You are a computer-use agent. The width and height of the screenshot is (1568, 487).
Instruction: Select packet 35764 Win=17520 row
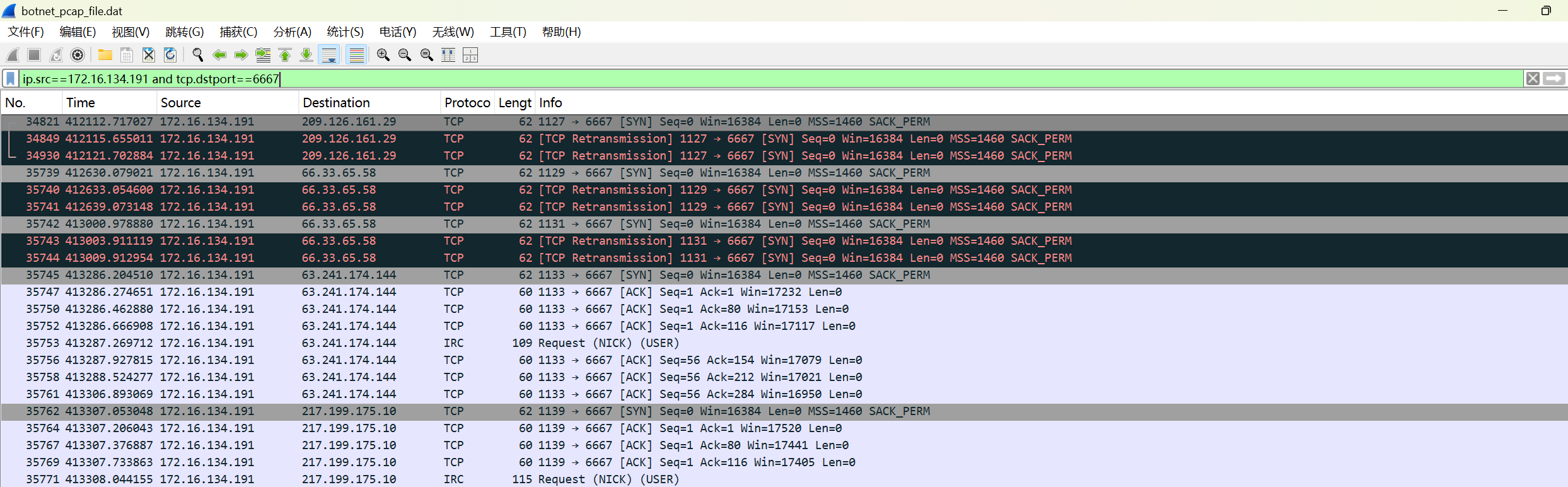[784, 428]
